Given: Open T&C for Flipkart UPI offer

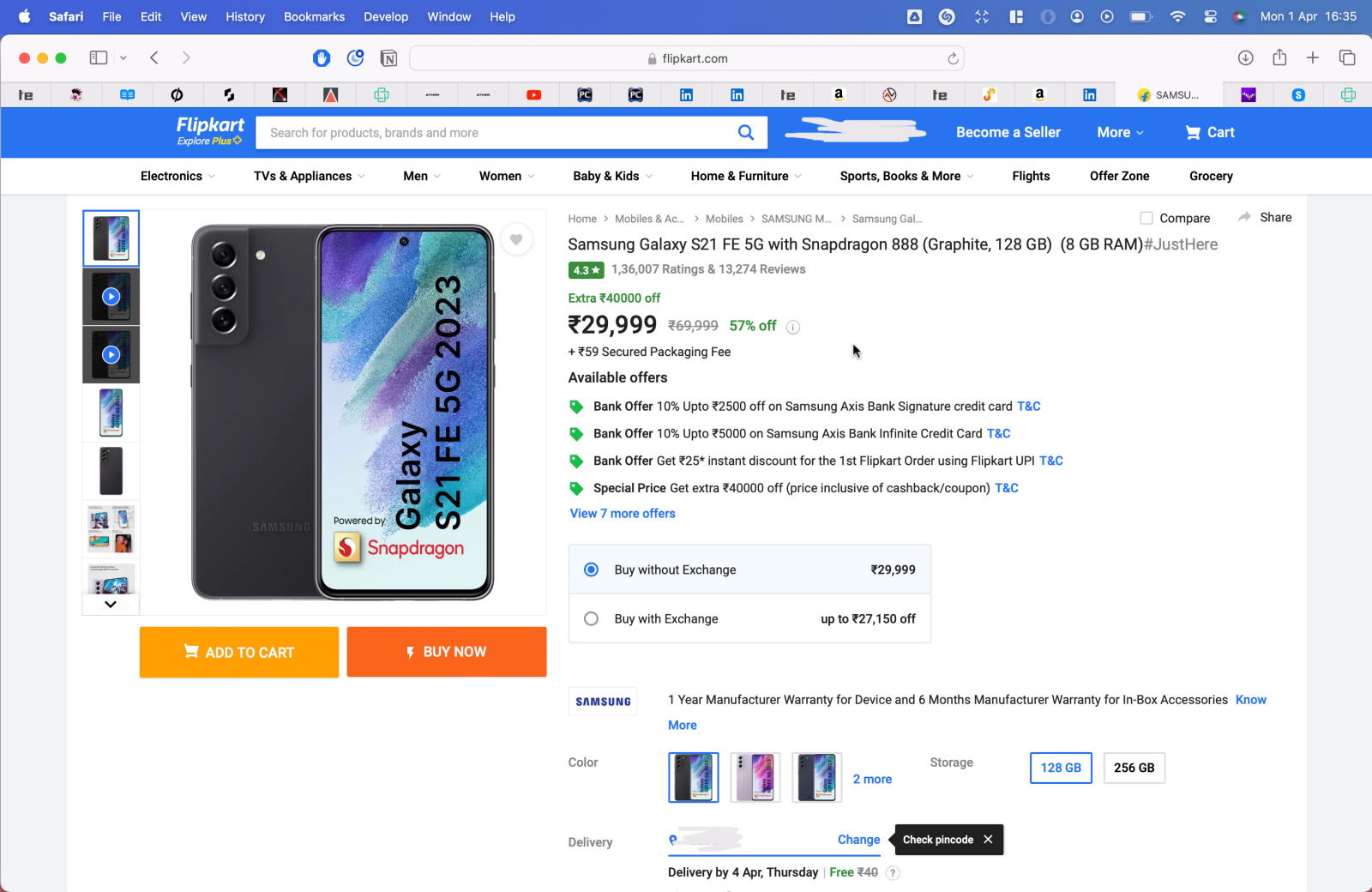Looking at the screenshot, I should click(1051, 461).
